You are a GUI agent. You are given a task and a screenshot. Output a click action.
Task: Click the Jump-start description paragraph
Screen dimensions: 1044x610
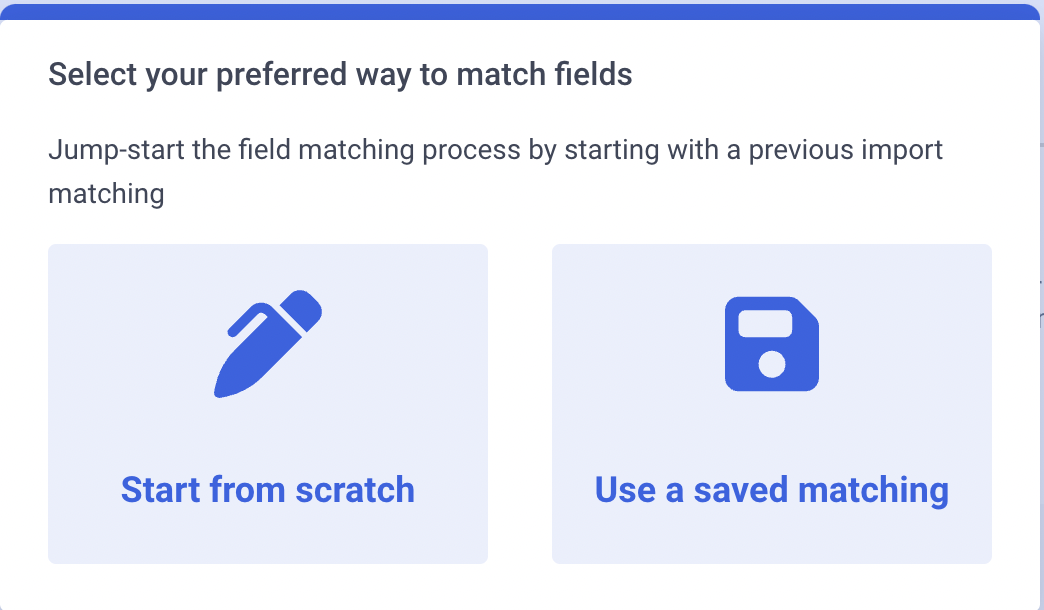(x=495, y=172)
